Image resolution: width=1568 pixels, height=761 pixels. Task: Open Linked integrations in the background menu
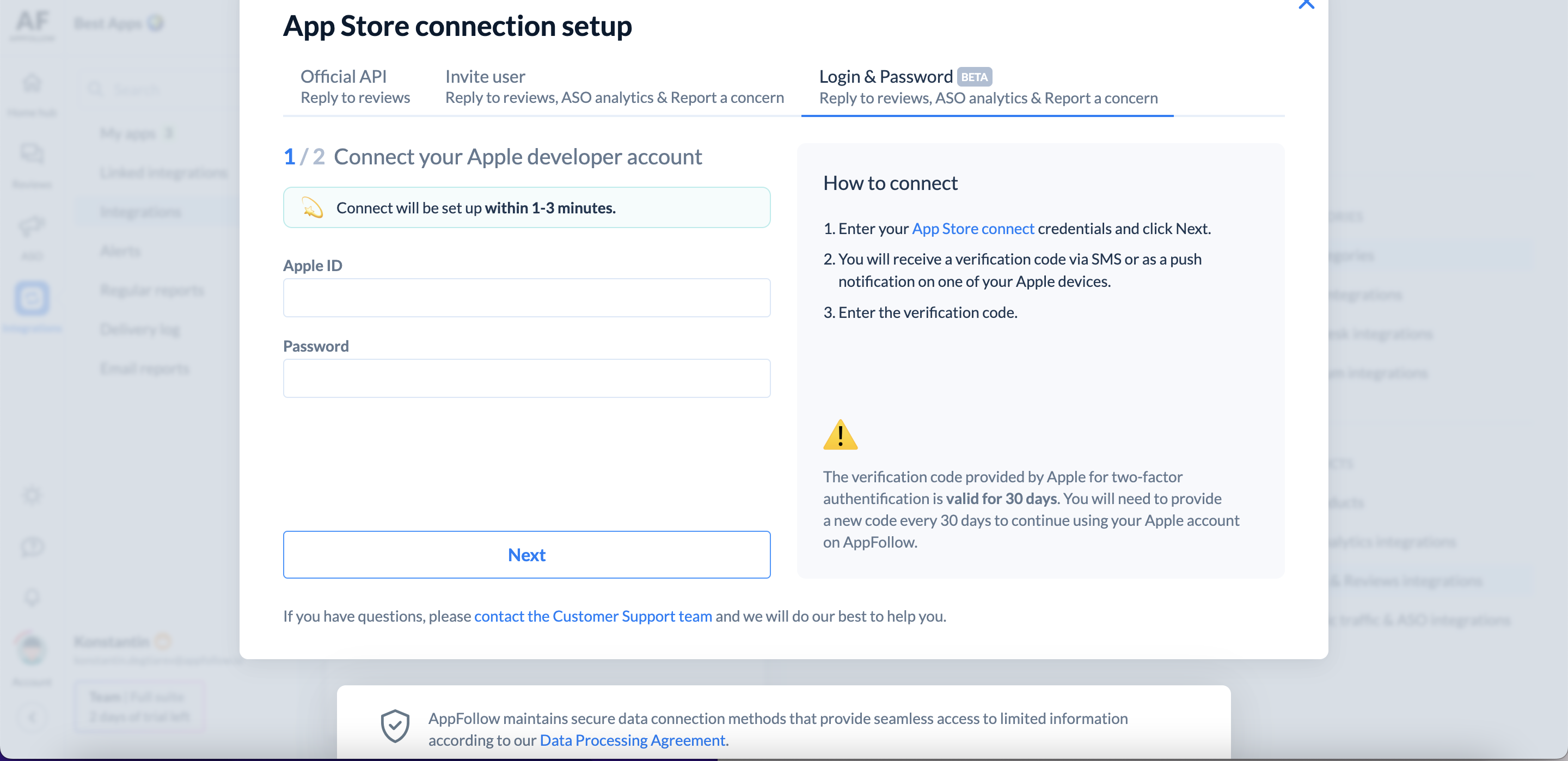tap(164, 173)
